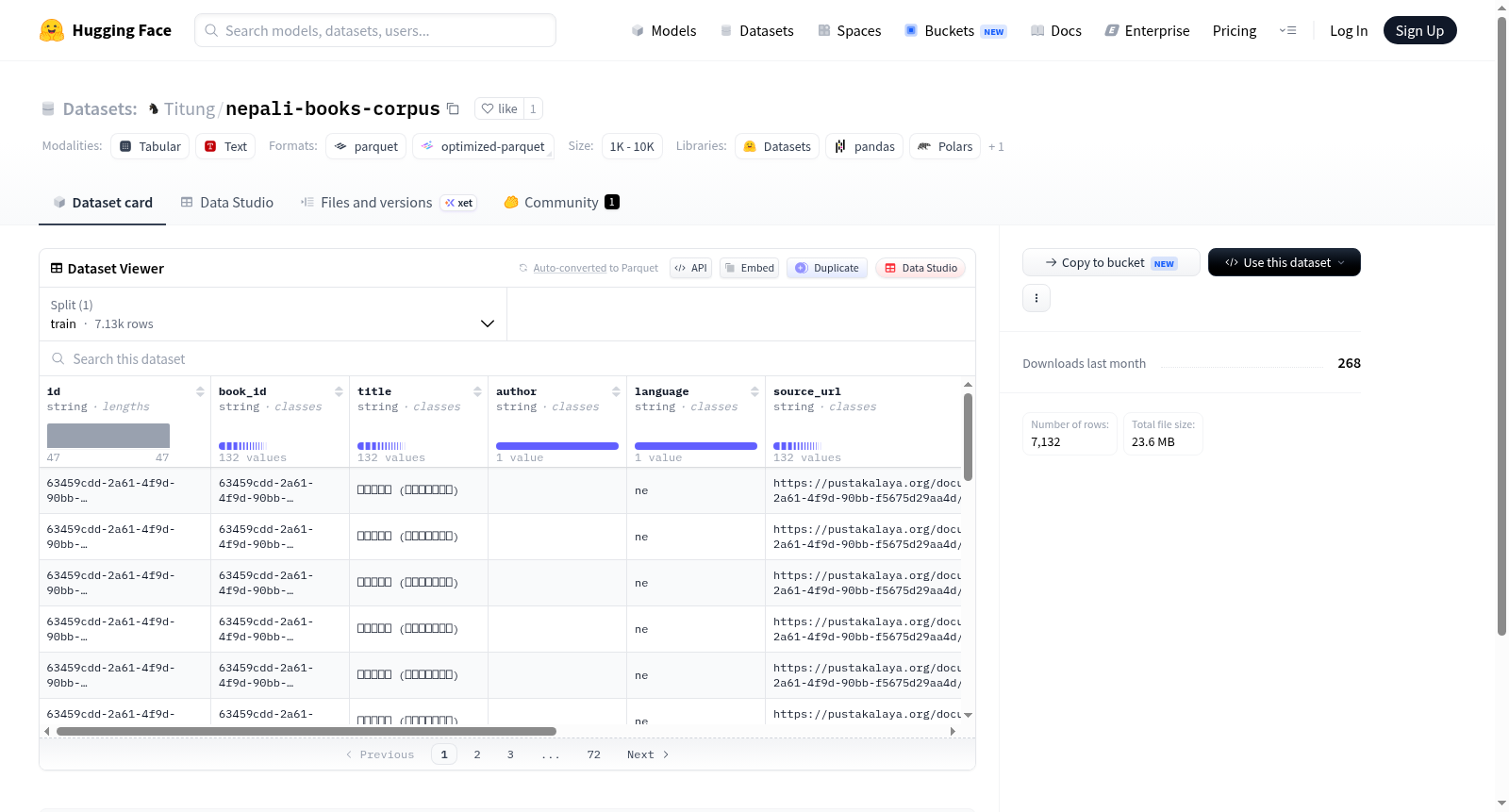The image size is (1509, 812).
Task: Focus the Search this dataset field
Action: pyautogui.click(x=507, y=358)
